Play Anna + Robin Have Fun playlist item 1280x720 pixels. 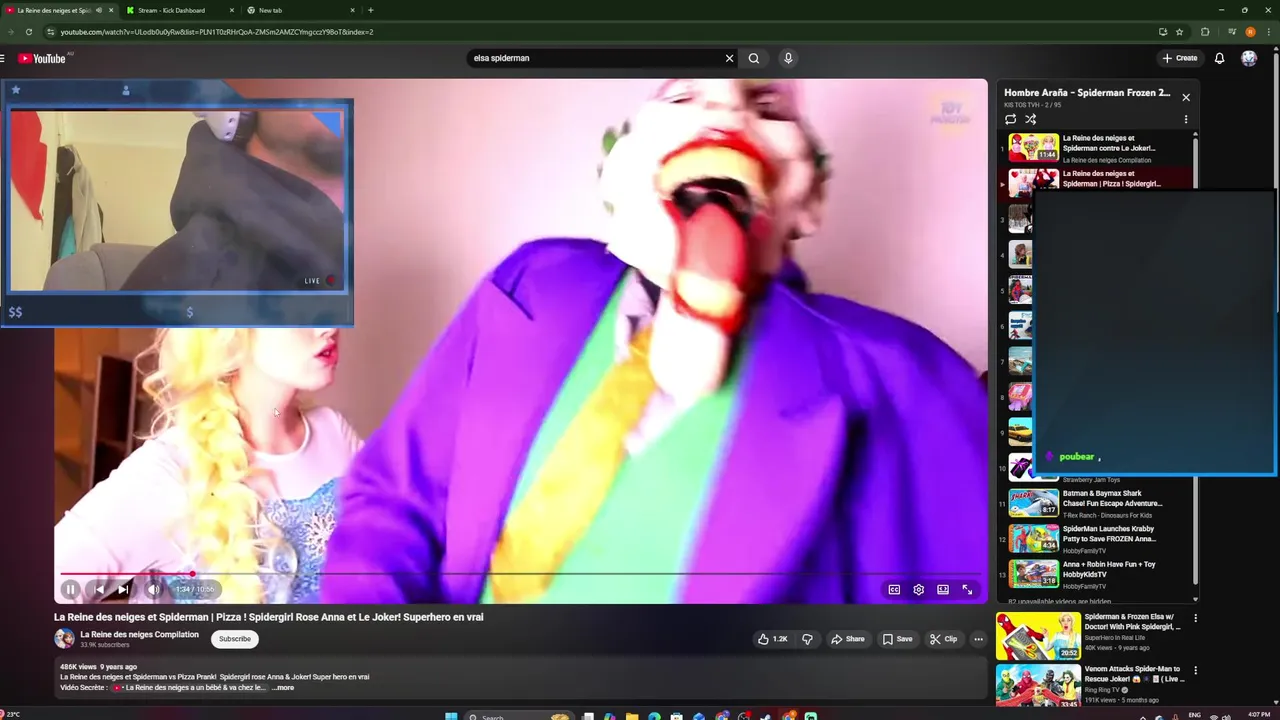(x=1096, y=574)
